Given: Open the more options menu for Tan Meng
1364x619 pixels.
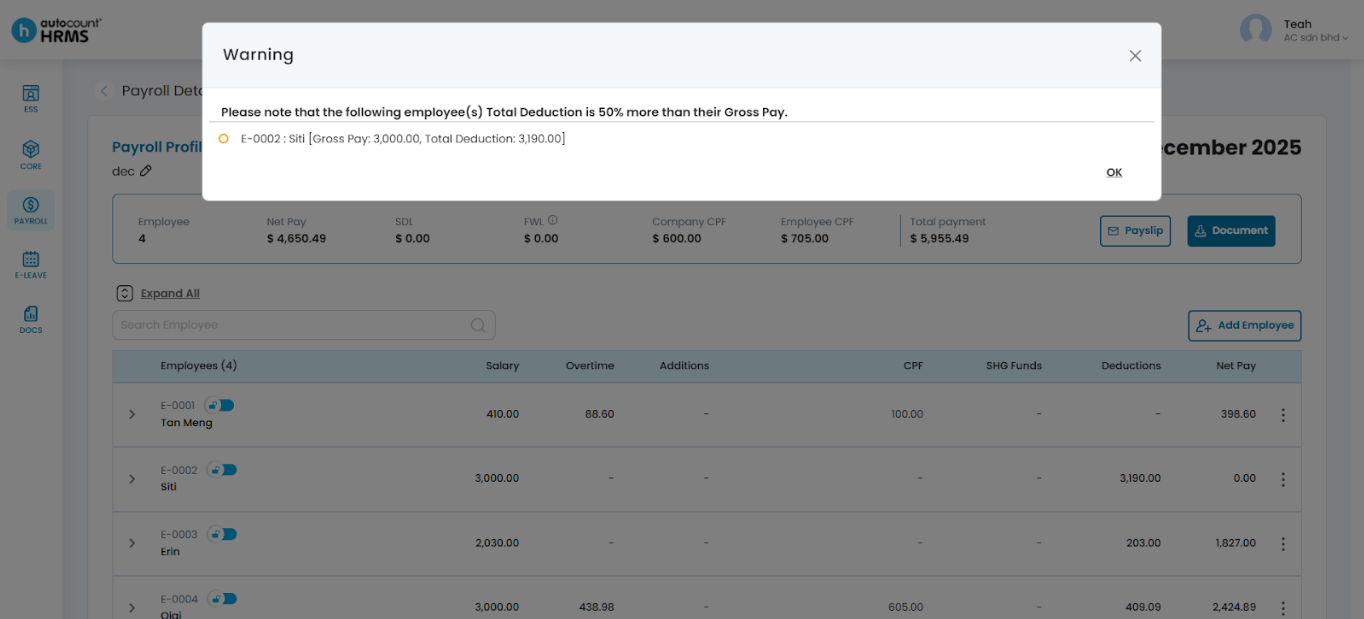Looking at the screenshot, I should coord(1283,415).
